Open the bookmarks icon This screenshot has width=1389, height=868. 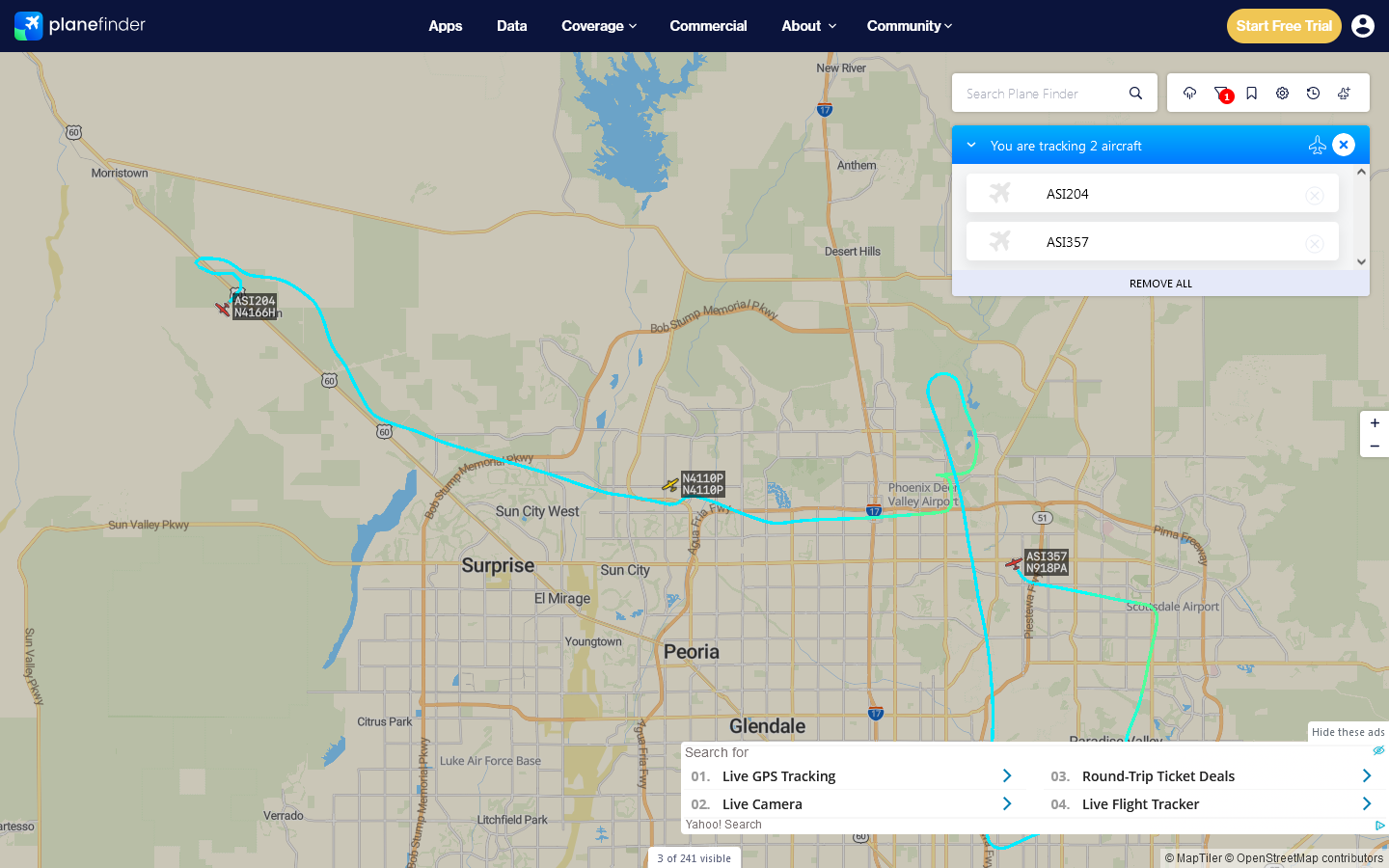(x=1251, y=94)
